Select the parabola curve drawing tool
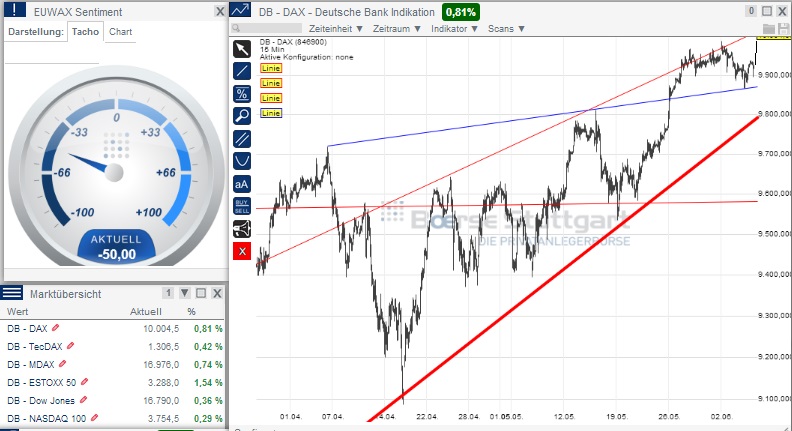This screenshot has width=792, height=431. tap(242, 161)
